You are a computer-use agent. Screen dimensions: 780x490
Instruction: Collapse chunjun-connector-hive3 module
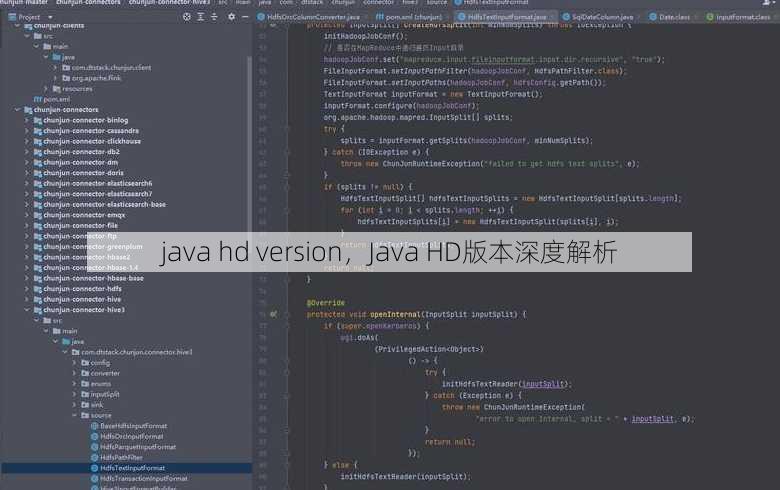click(27, 310)
